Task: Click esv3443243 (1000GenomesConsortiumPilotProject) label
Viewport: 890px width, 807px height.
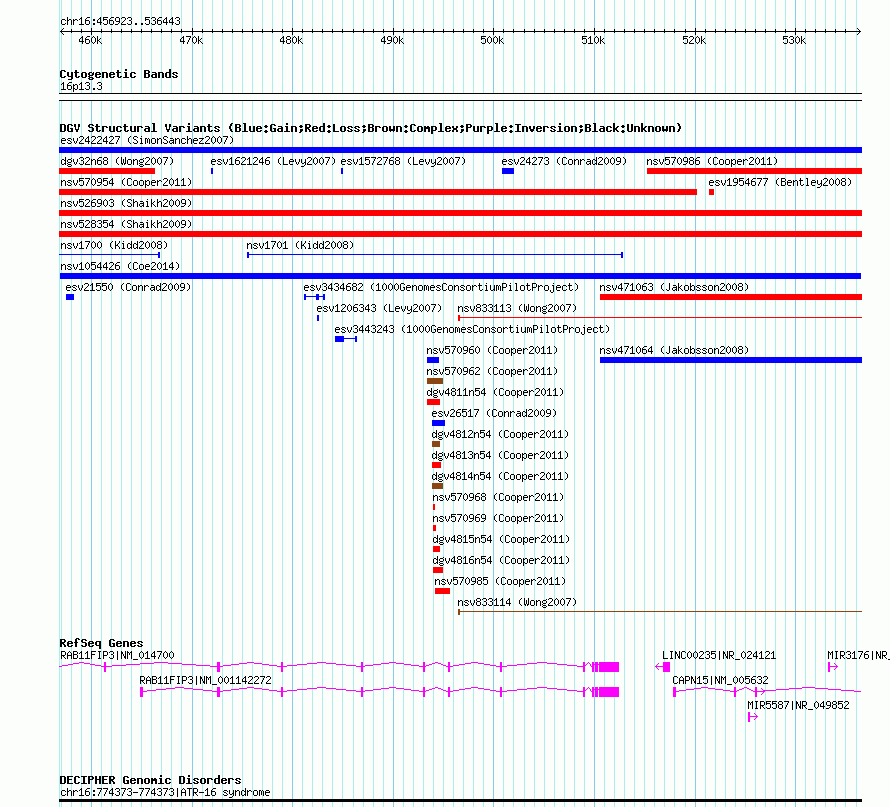Action: tap(472, 329)
